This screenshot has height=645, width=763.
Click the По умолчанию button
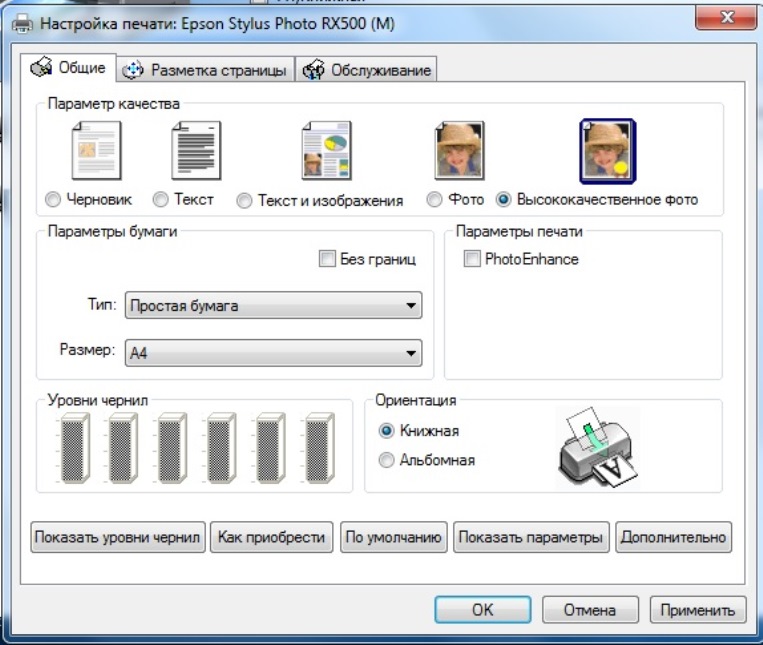[x=394, y=538]
